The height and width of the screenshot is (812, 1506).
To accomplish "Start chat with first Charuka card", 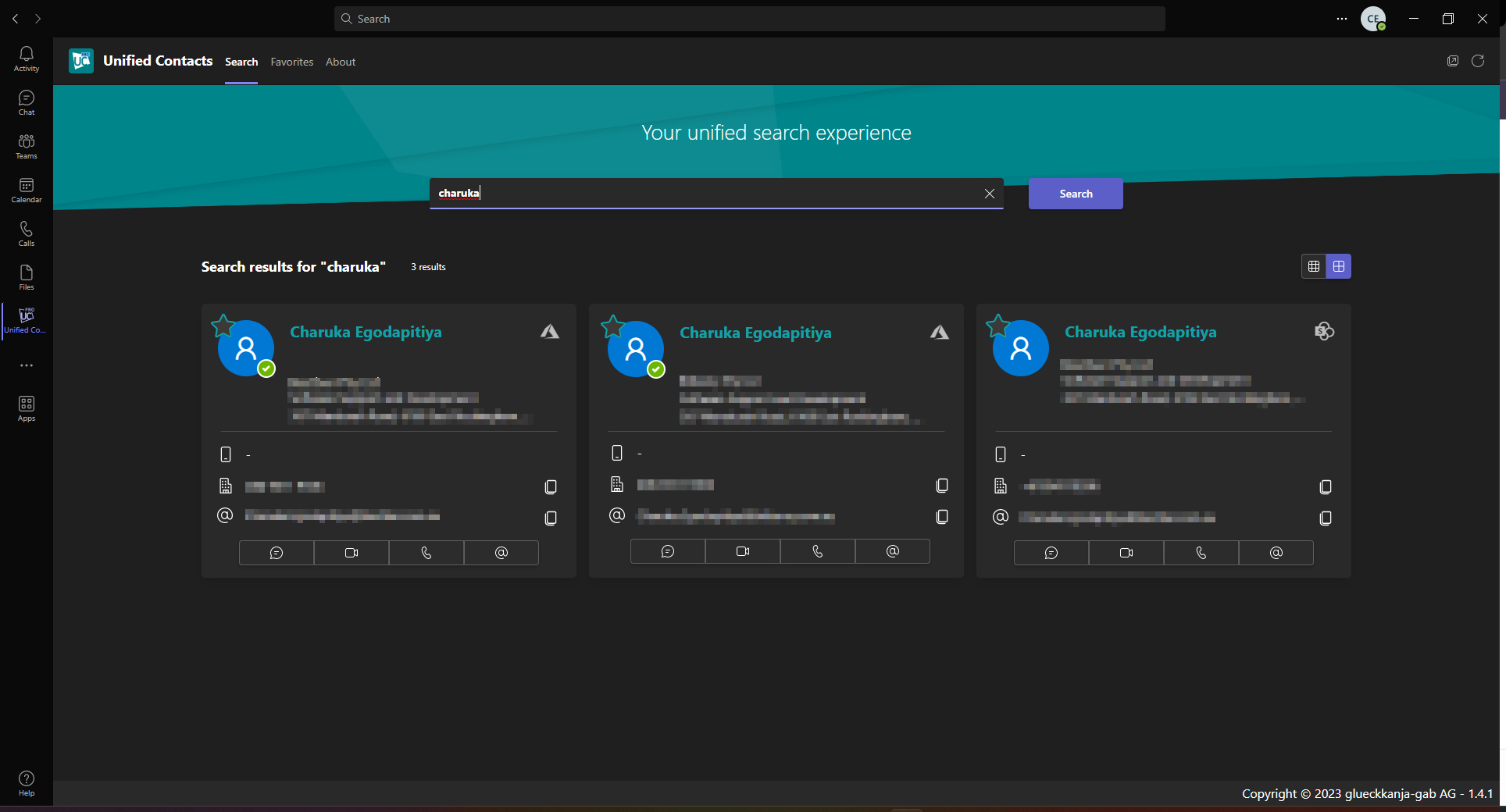I will (x=277, y=553).
